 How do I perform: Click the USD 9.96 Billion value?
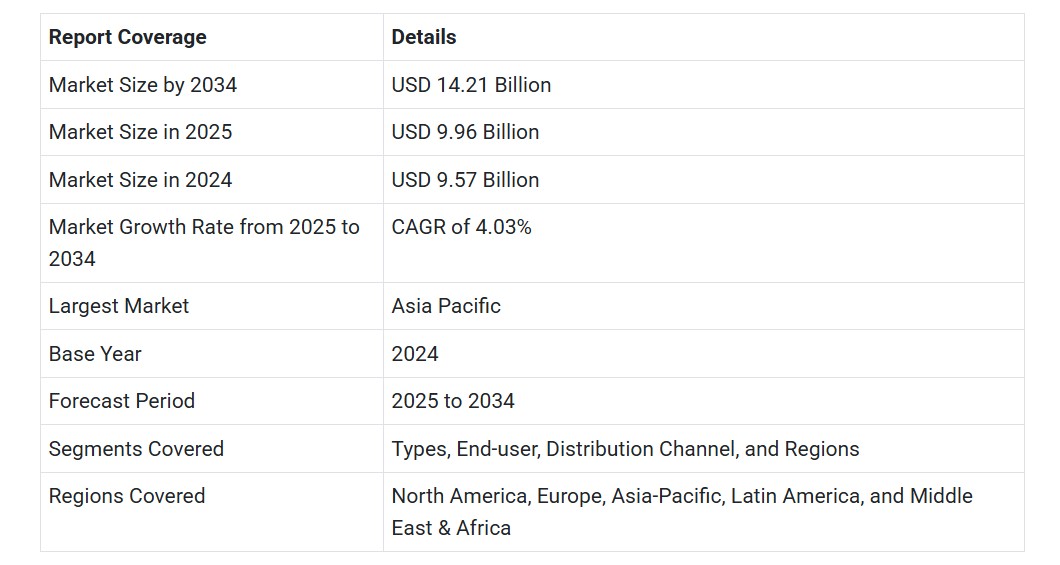(465, 132)
